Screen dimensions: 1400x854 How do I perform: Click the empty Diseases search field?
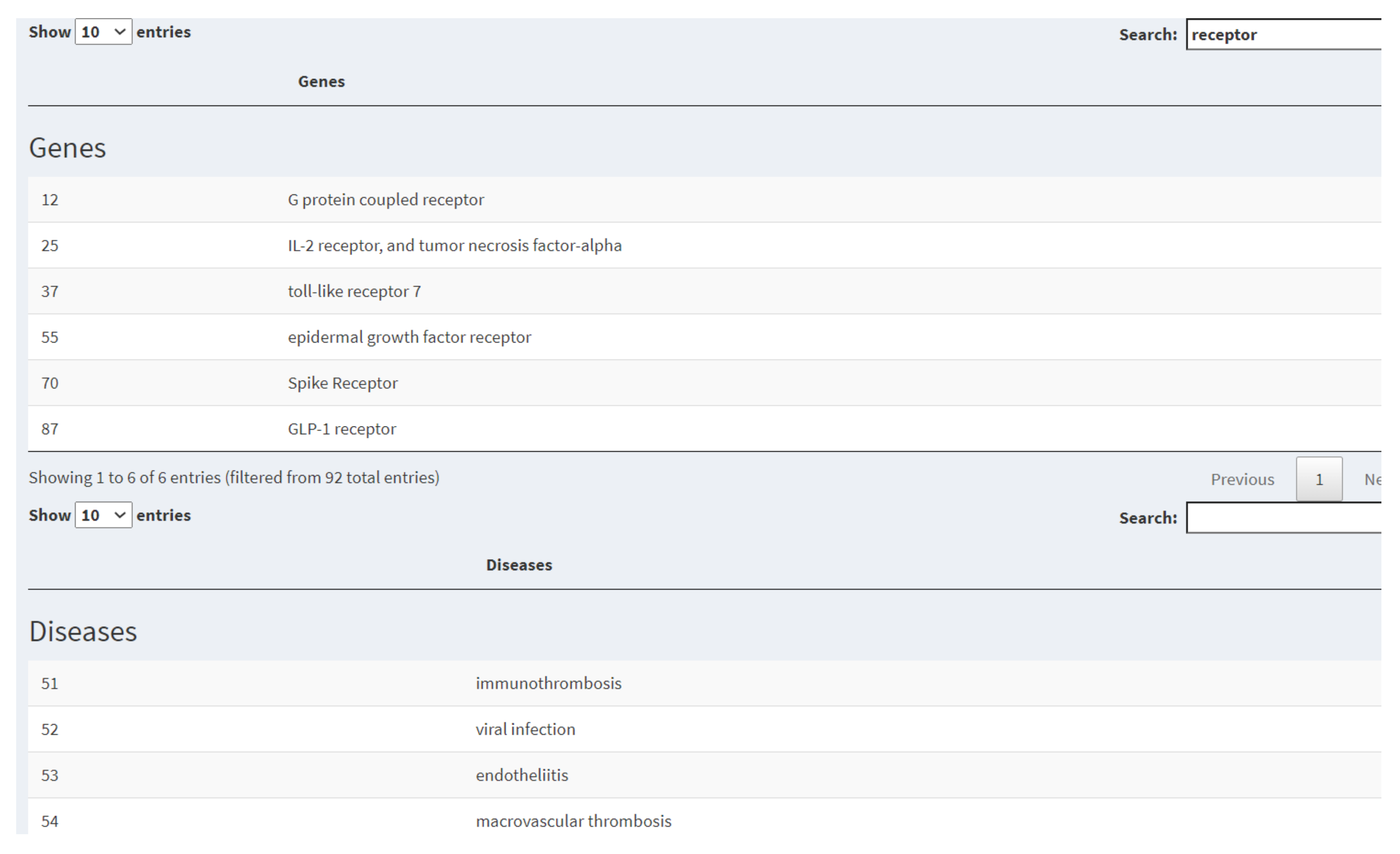pyautogui.click(x=1284, y=518)
